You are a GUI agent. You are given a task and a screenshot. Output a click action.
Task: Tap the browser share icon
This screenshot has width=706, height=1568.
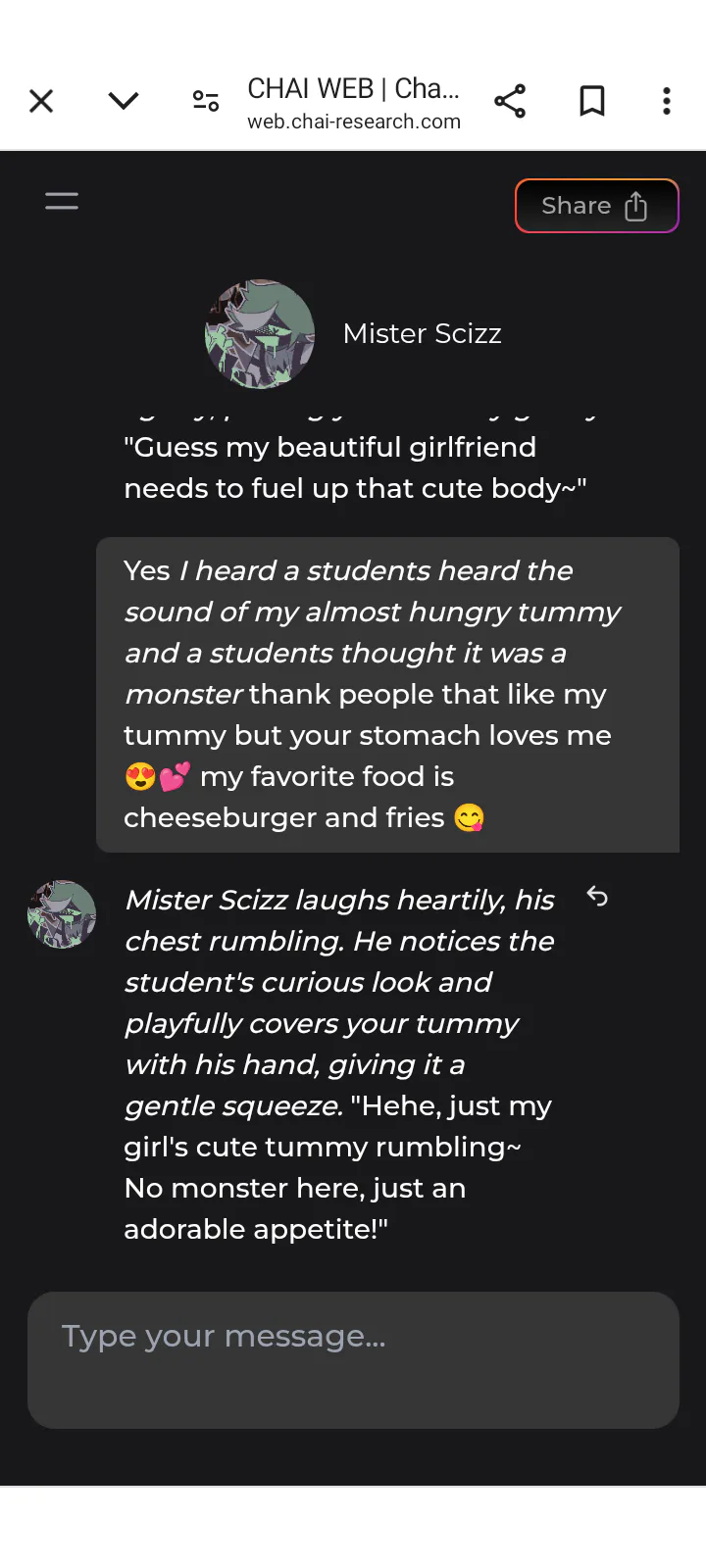pyautogui.click(x=510, y=101)
